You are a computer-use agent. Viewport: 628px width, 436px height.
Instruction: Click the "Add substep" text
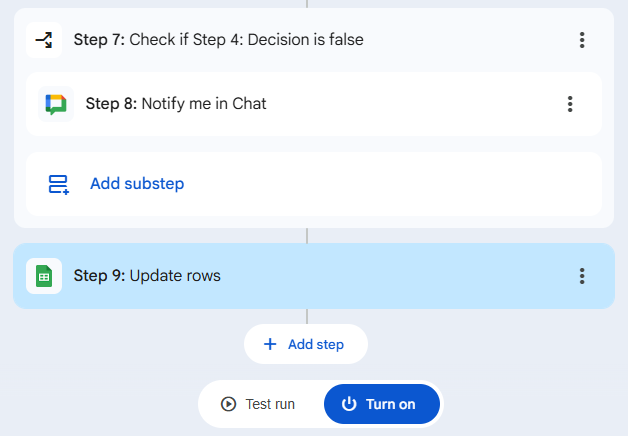pos(137,184)
